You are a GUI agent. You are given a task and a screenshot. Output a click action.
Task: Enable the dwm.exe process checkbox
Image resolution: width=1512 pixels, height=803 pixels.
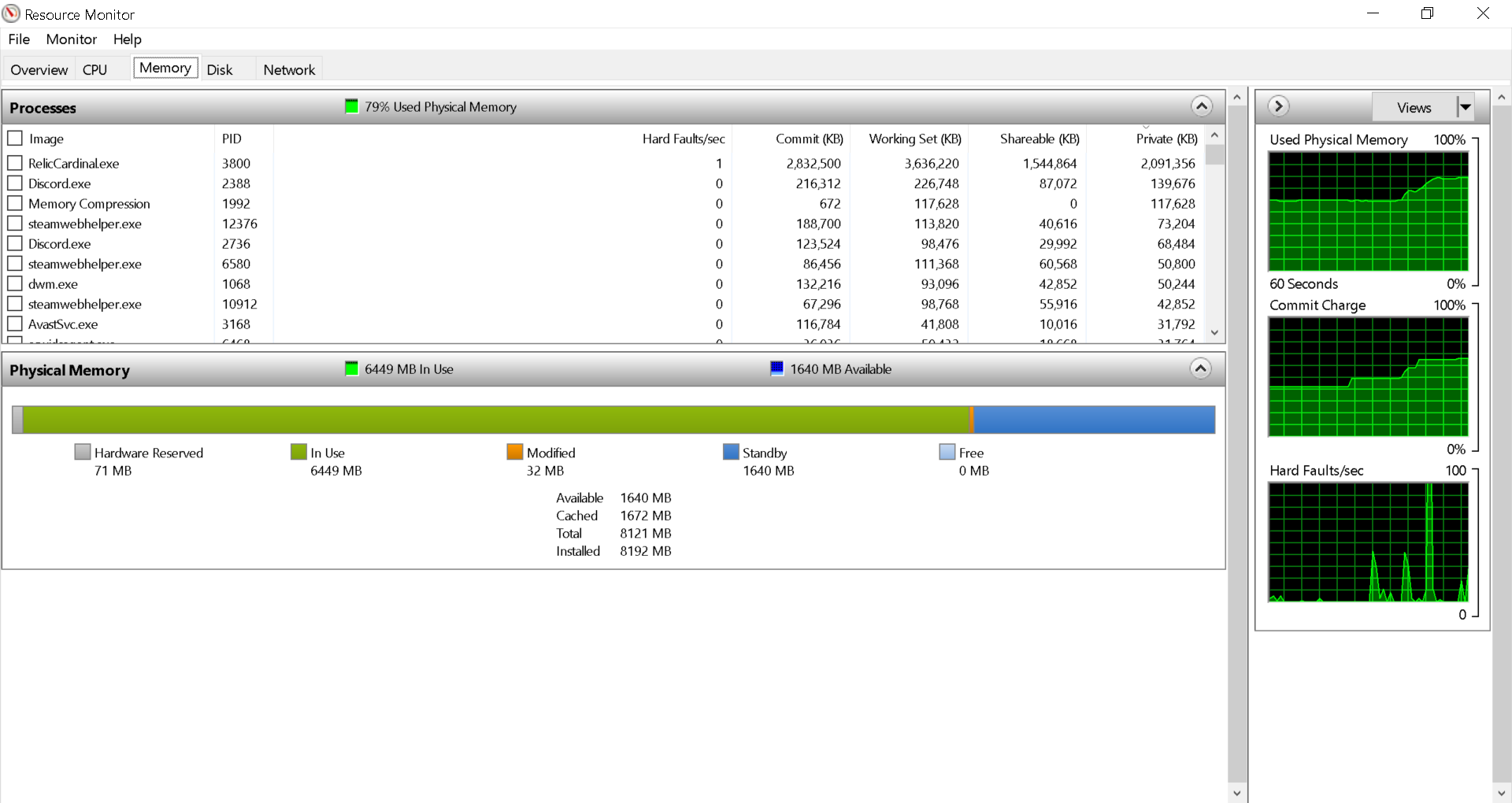[15, 283]
